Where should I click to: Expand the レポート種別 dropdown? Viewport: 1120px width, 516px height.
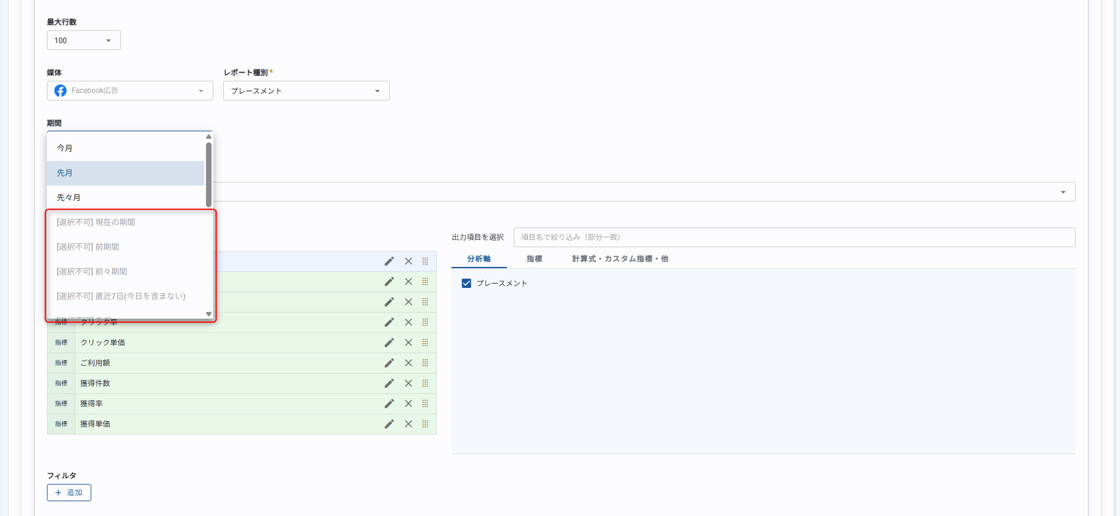pos(306,91)
